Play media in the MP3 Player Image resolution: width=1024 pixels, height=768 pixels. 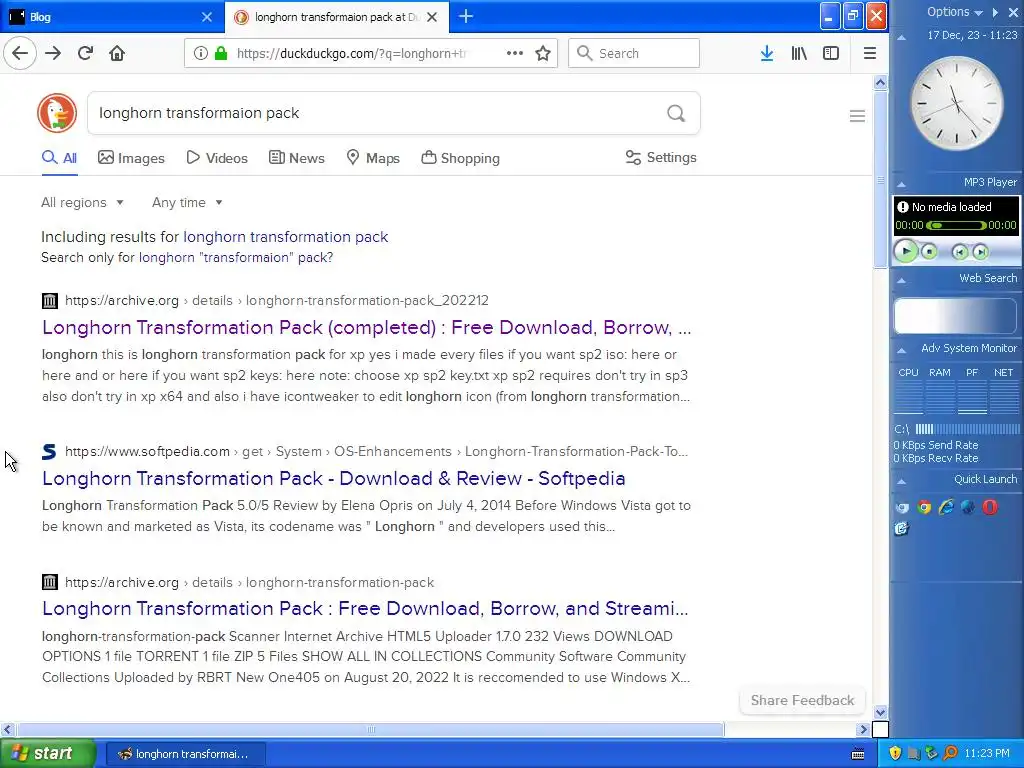[x=906, y=251]
